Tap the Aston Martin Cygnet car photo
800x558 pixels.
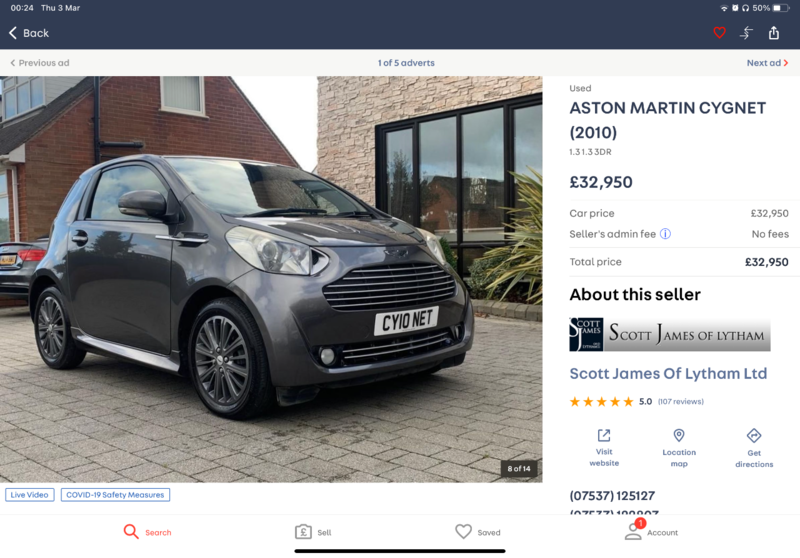coord(271,279)
